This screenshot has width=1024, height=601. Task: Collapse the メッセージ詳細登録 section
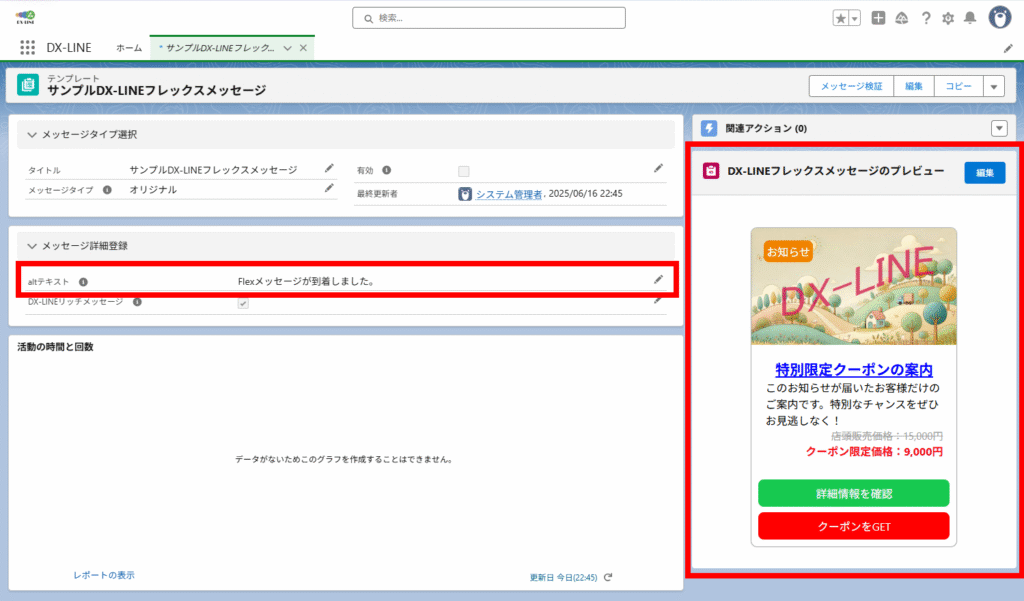point(32,245)
